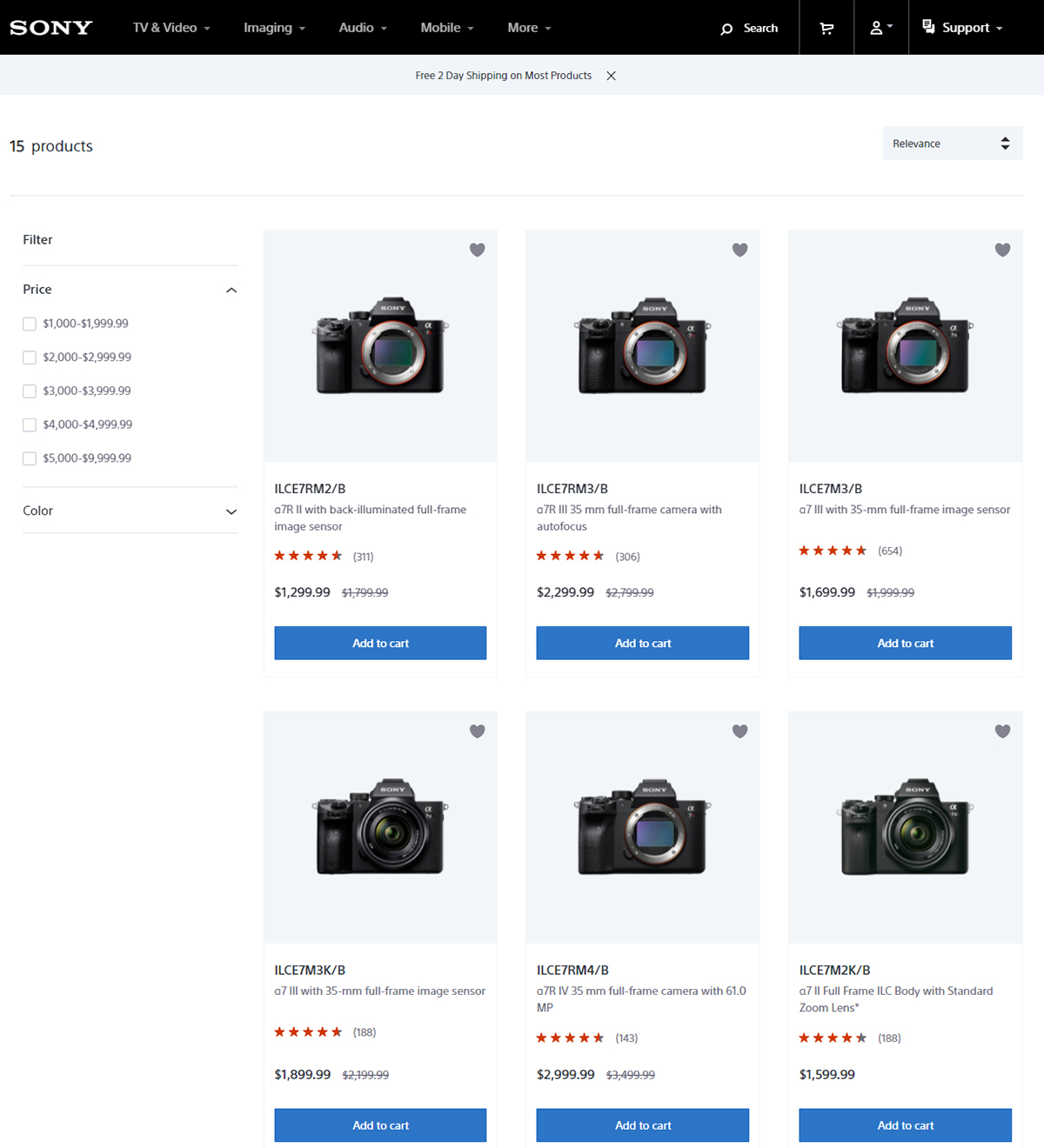
Task: Click the Sony logo
Action: 51,28
